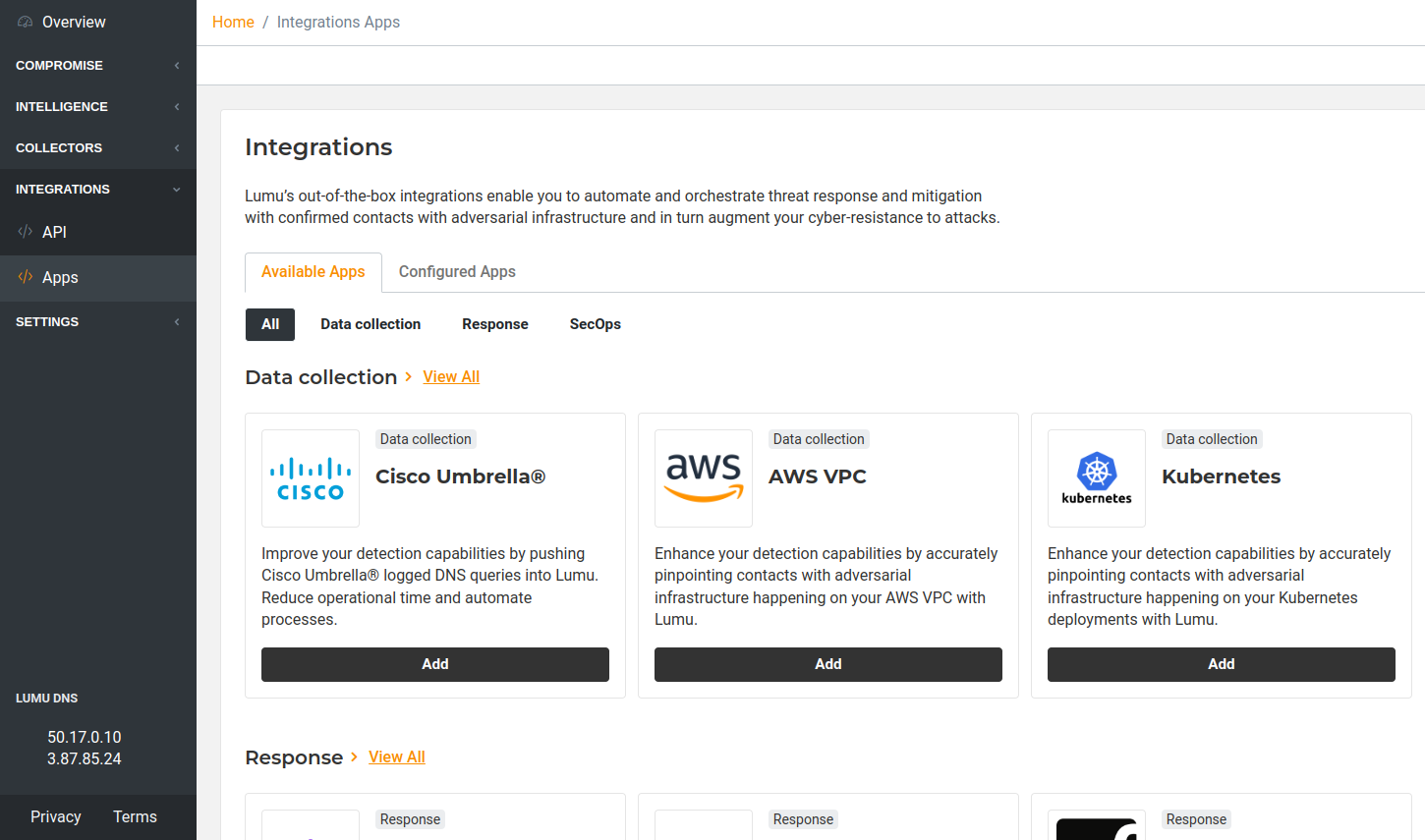Viewport: 1425px width, 840px height.
Task: Filter apps by SecOps category
Action: [595, 324]
